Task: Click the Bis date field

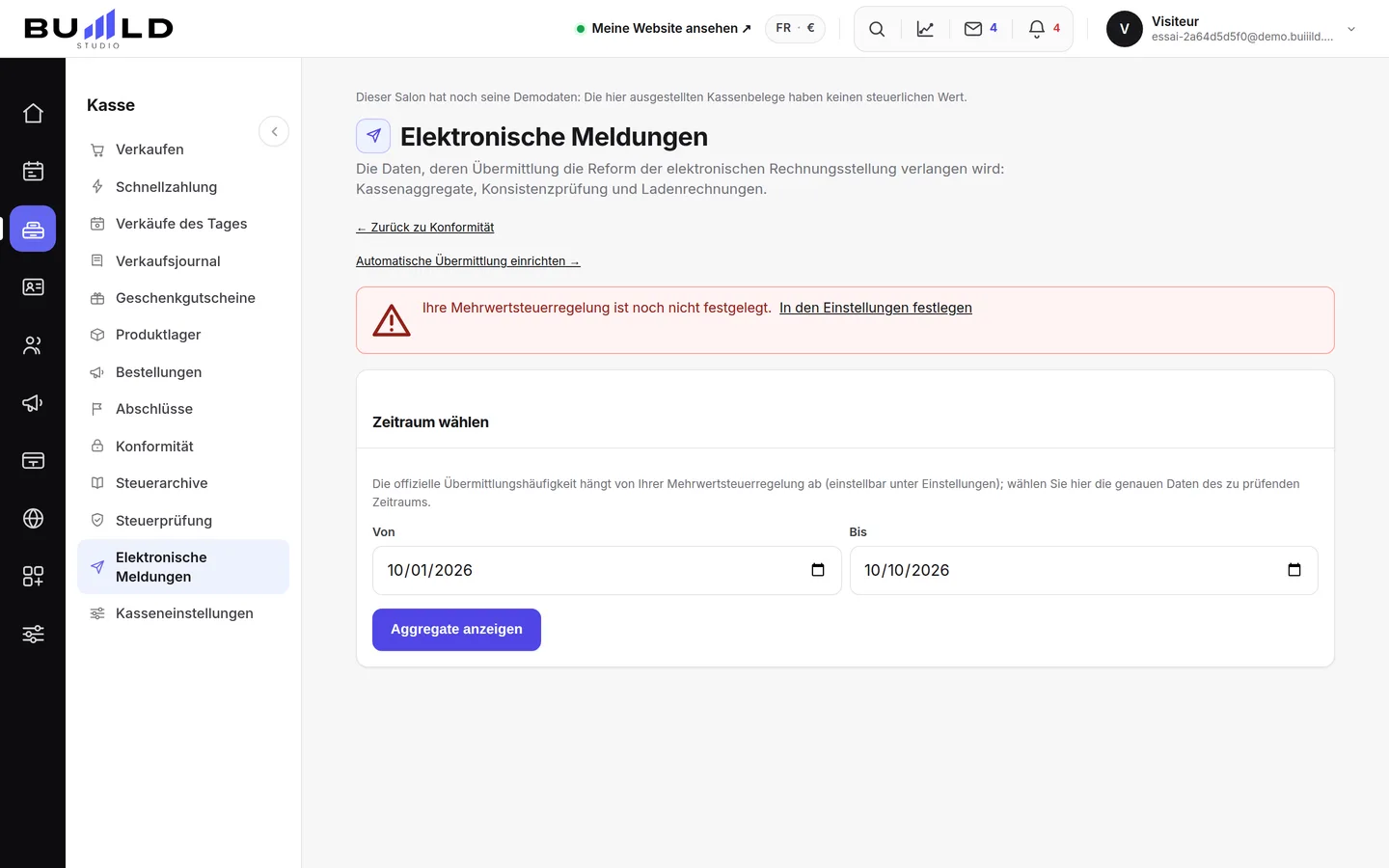Action: (1083, 570)
